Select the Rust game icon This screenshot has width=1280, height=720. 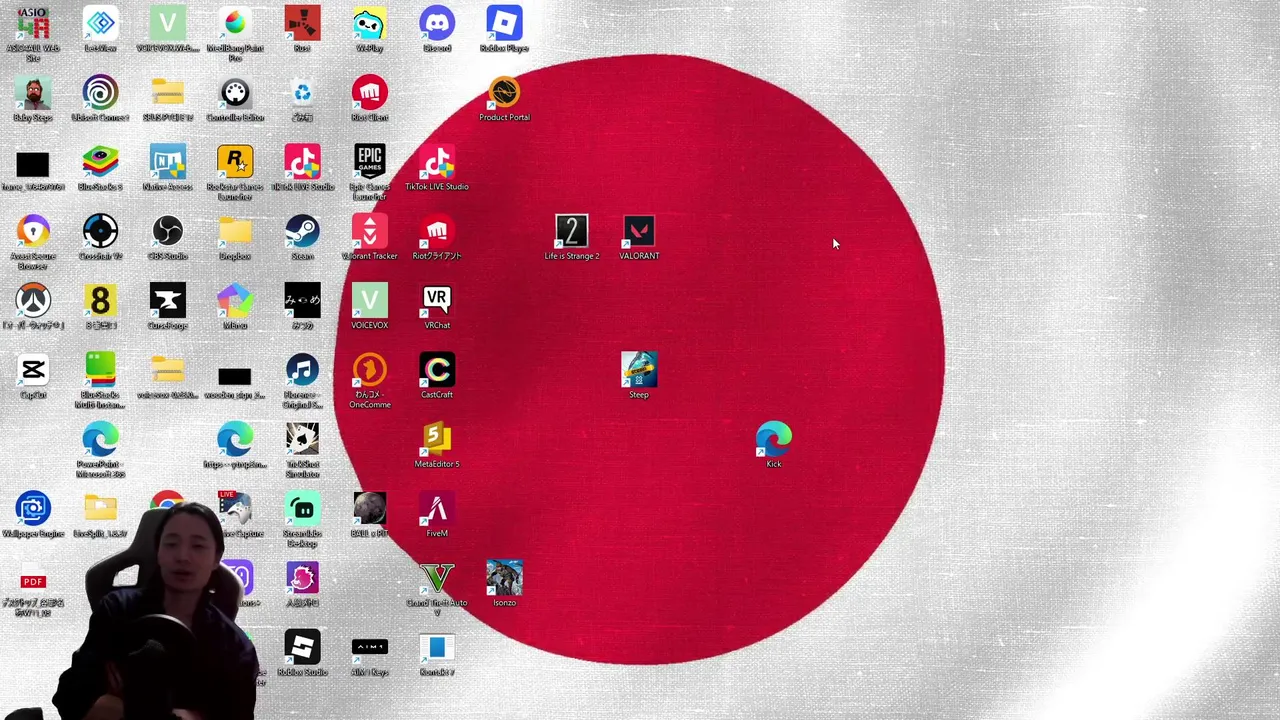[302, 24]
